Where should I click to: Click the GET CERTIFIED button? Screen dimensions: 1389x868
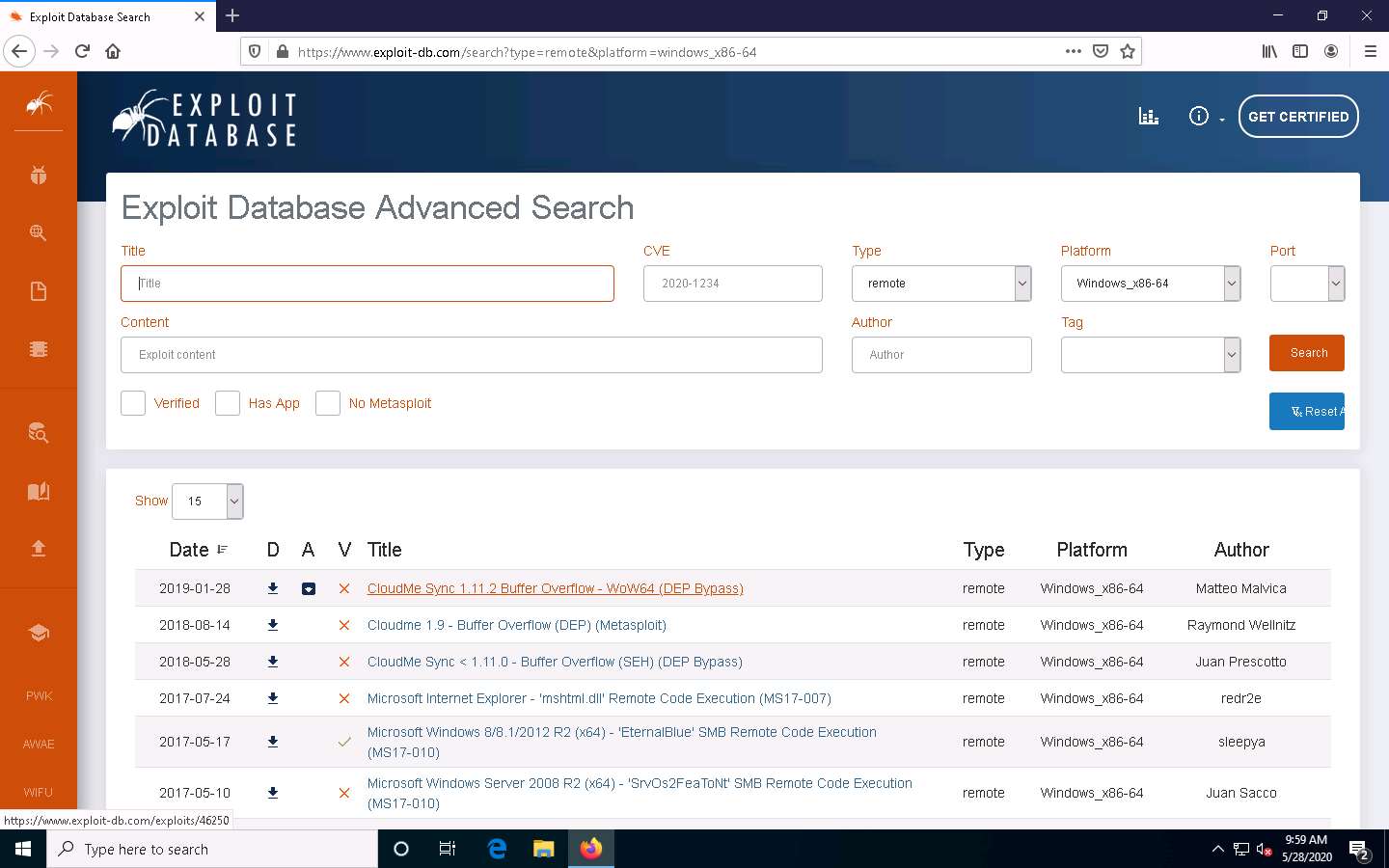point(1298,117)
